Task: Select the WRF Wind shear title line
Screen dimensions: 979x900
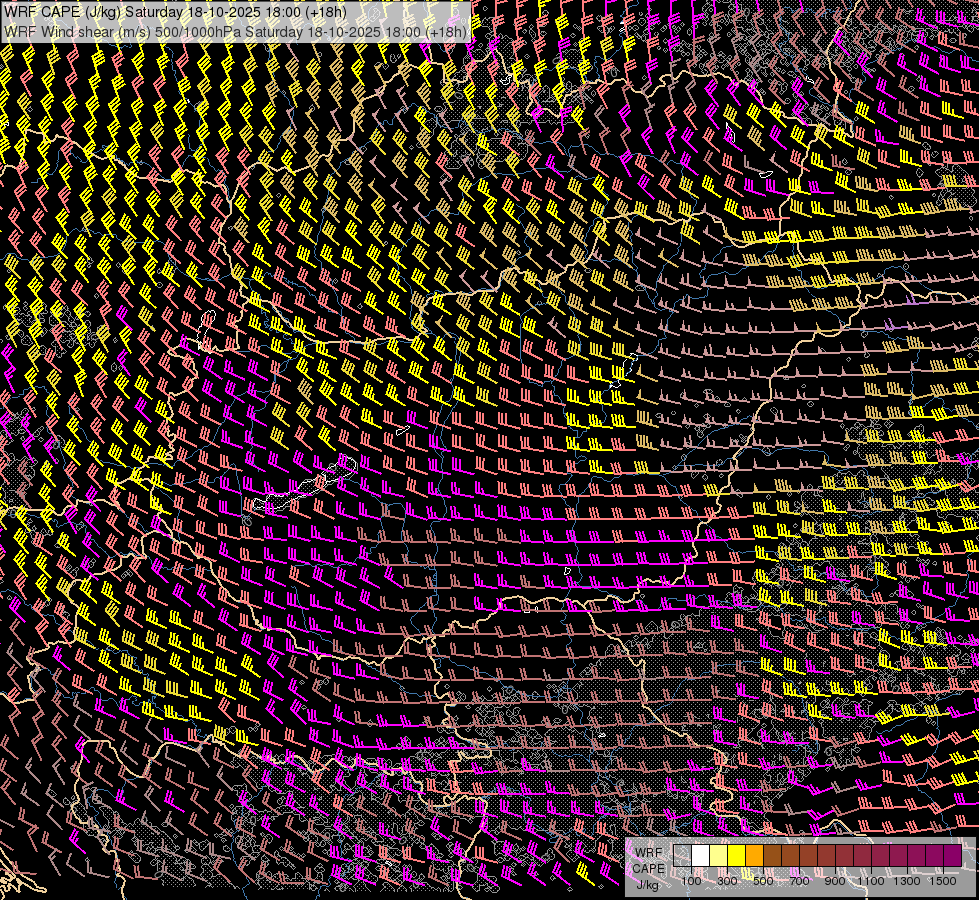Action: coord(236,31)
